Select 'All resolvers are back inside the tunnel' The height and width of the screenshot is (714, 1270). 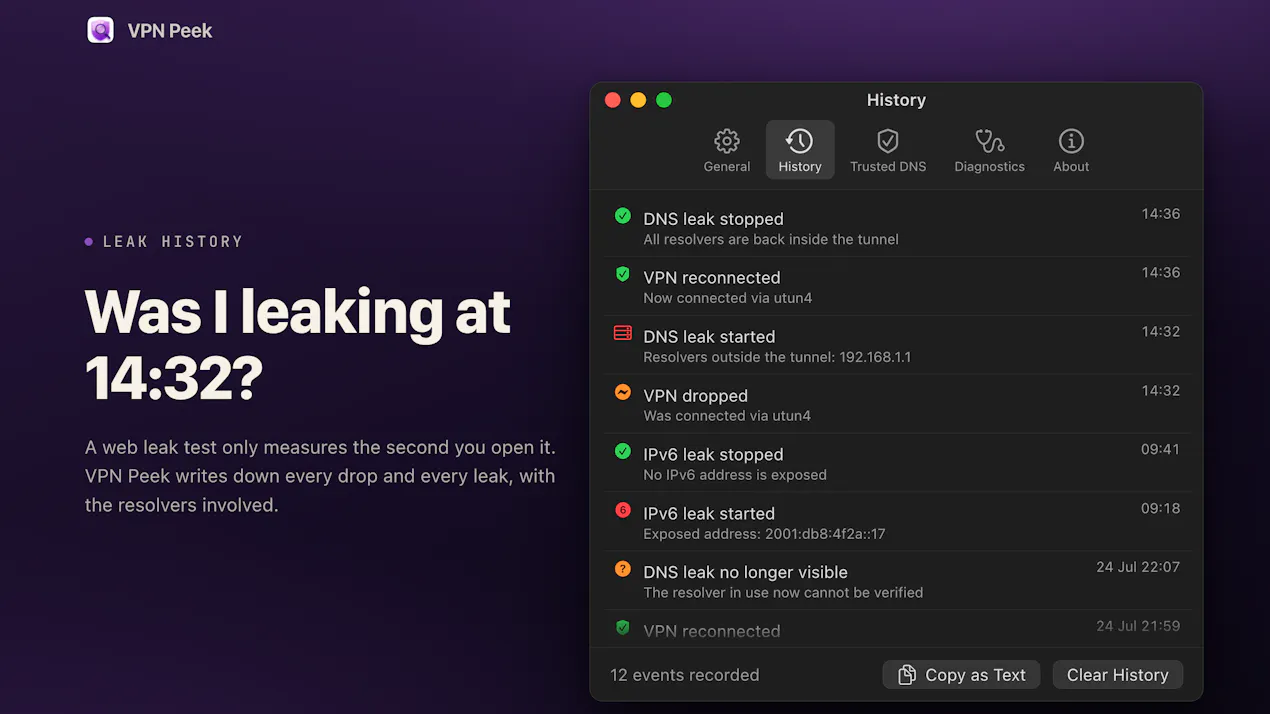point(771,240)
